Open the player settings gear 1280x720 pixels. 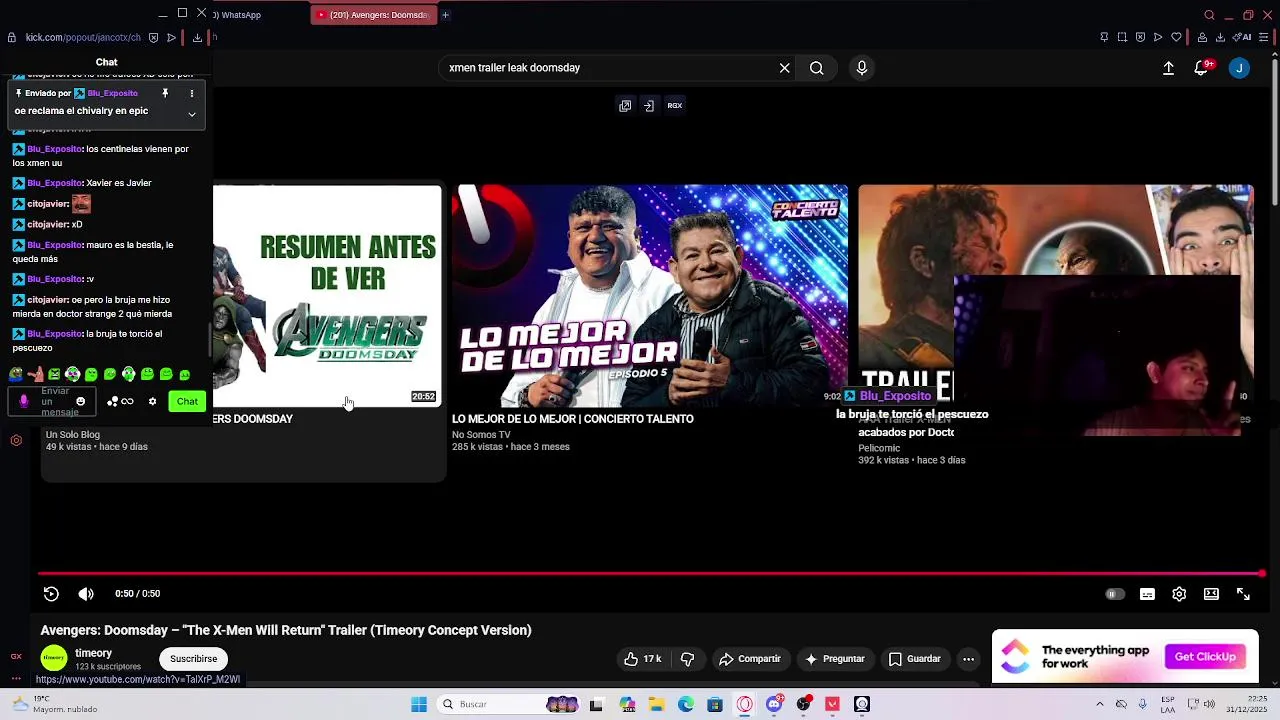click(1179, 594)
